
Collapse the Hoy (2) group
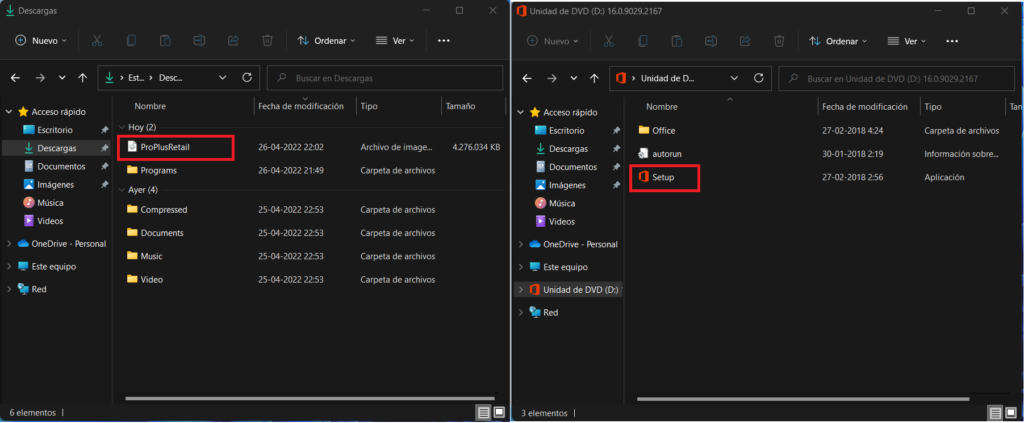(122, 127)
